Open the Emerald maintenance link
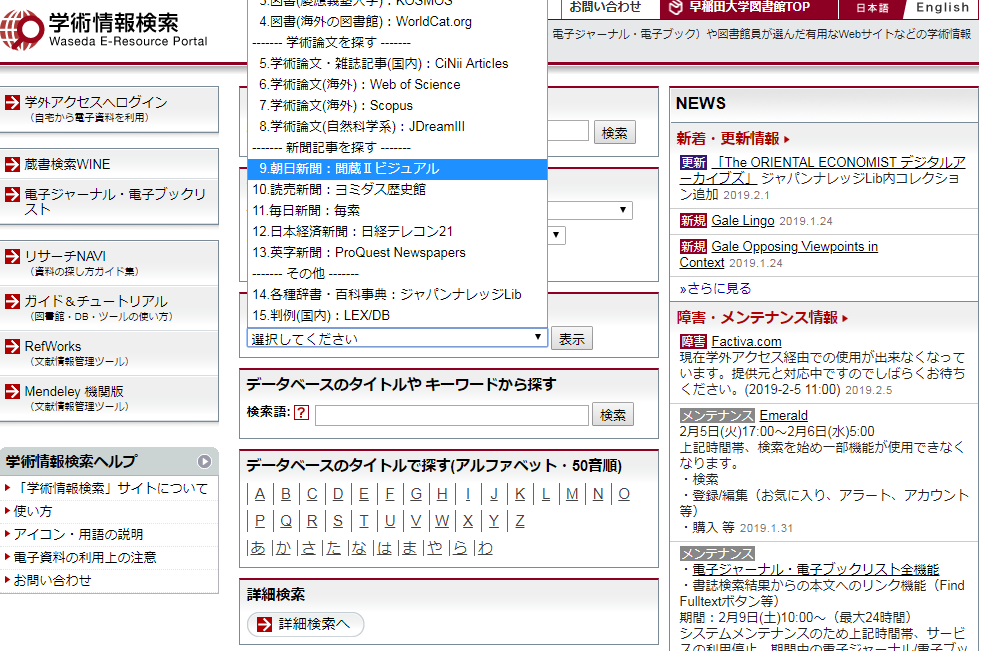 [x=784, y=415]
